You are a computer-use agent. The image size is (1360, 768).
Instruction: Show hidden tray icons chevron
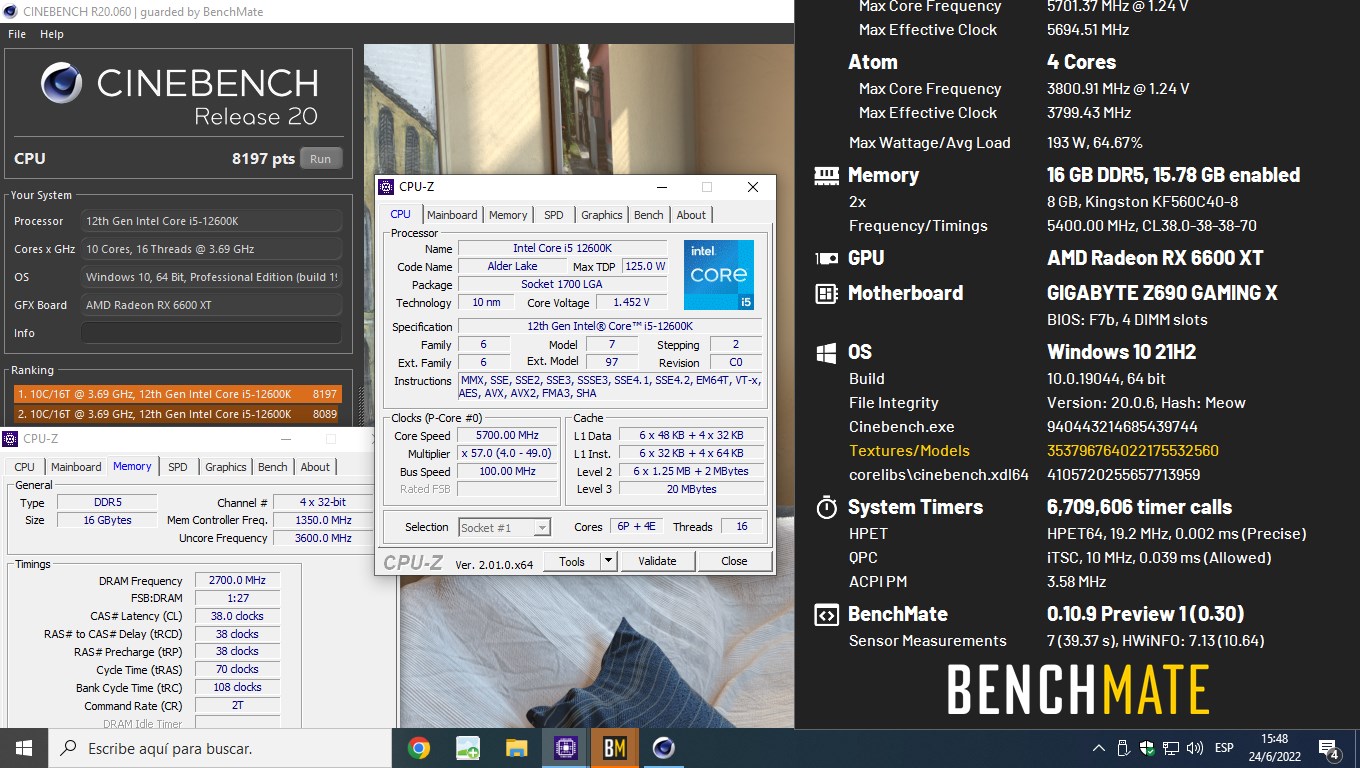(x=1099, y=748)
